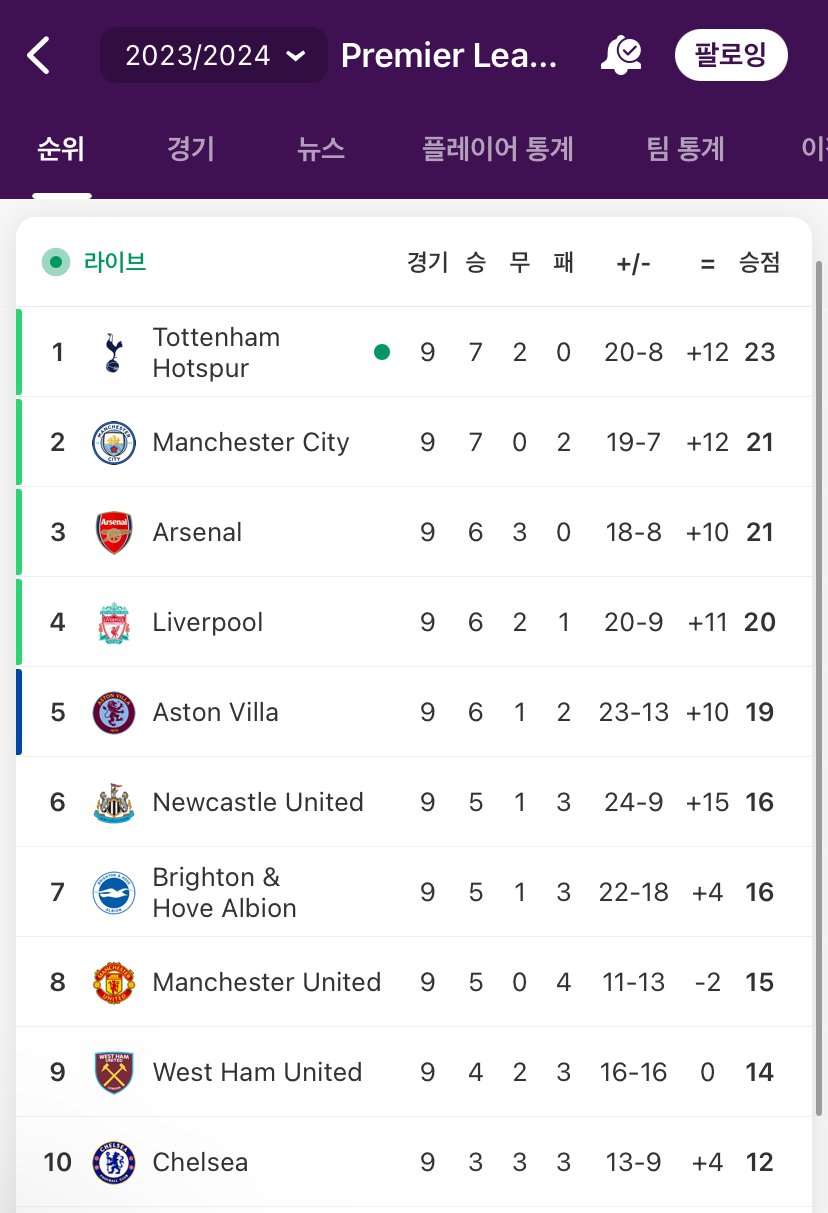
Task: Toggle the 팔로잉 following button
Action: 731,55
